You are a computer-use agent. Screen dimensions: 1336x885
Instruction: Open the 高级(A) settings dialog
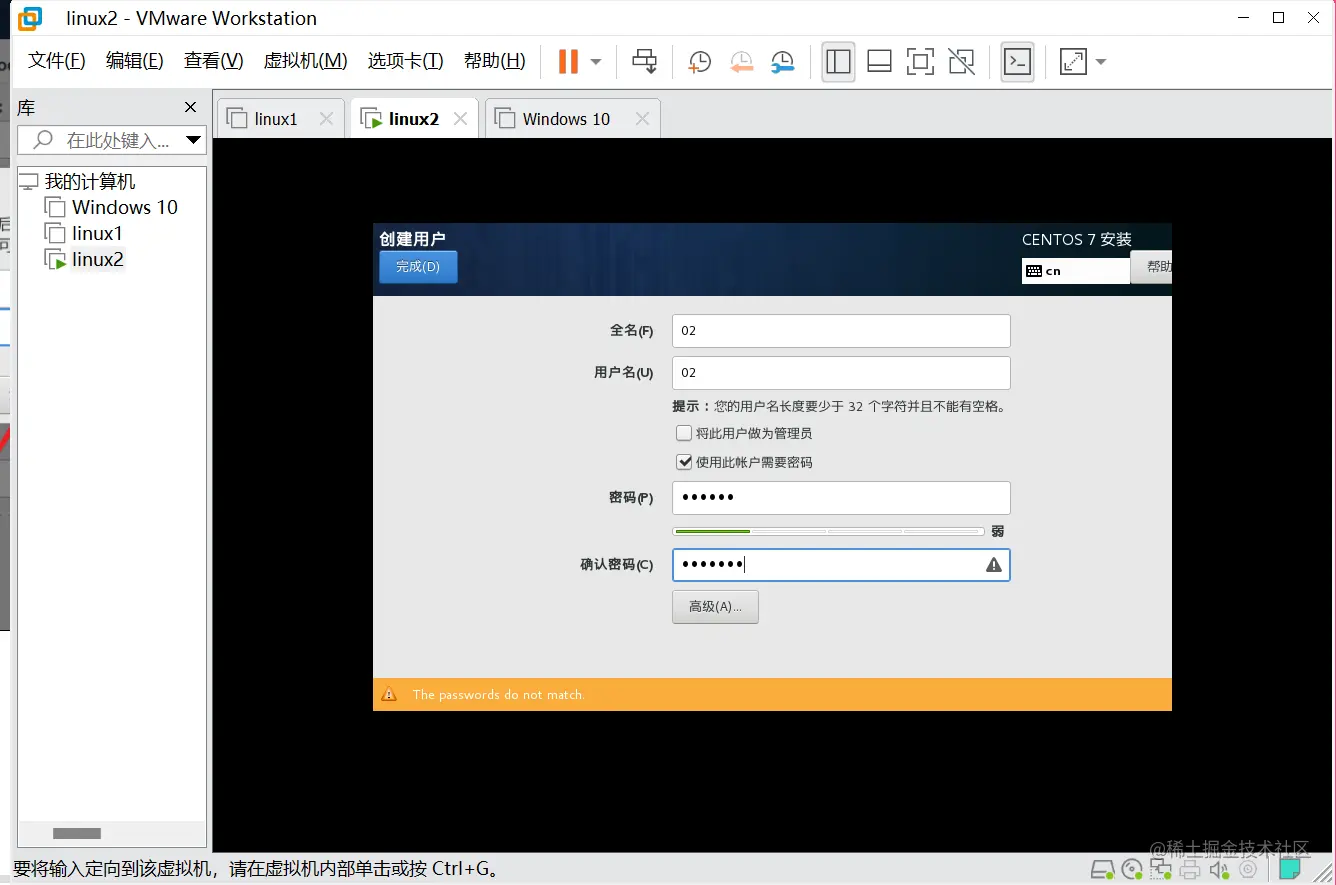coord(715,606)
